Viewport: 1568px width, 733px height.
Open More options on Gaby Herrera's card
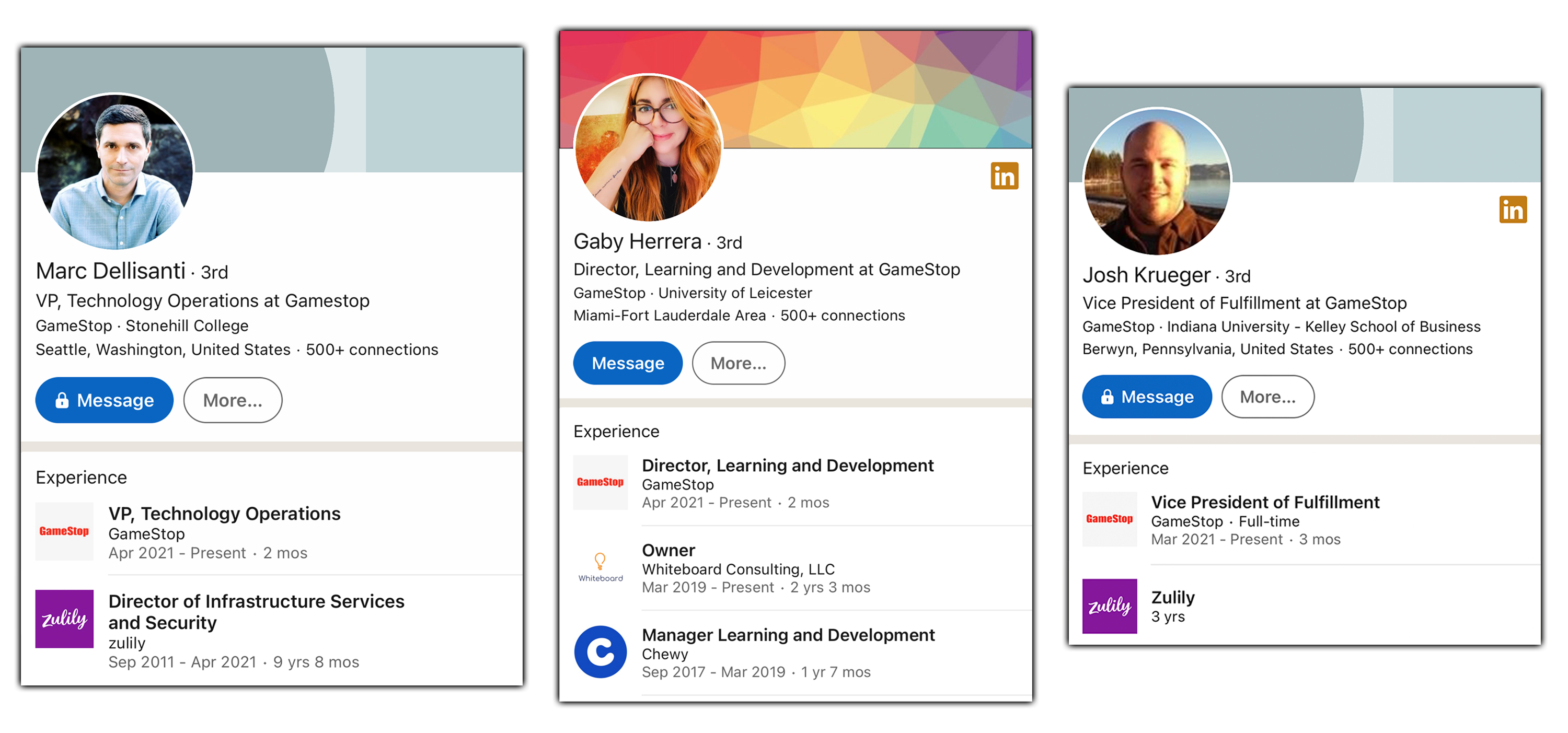739,363
